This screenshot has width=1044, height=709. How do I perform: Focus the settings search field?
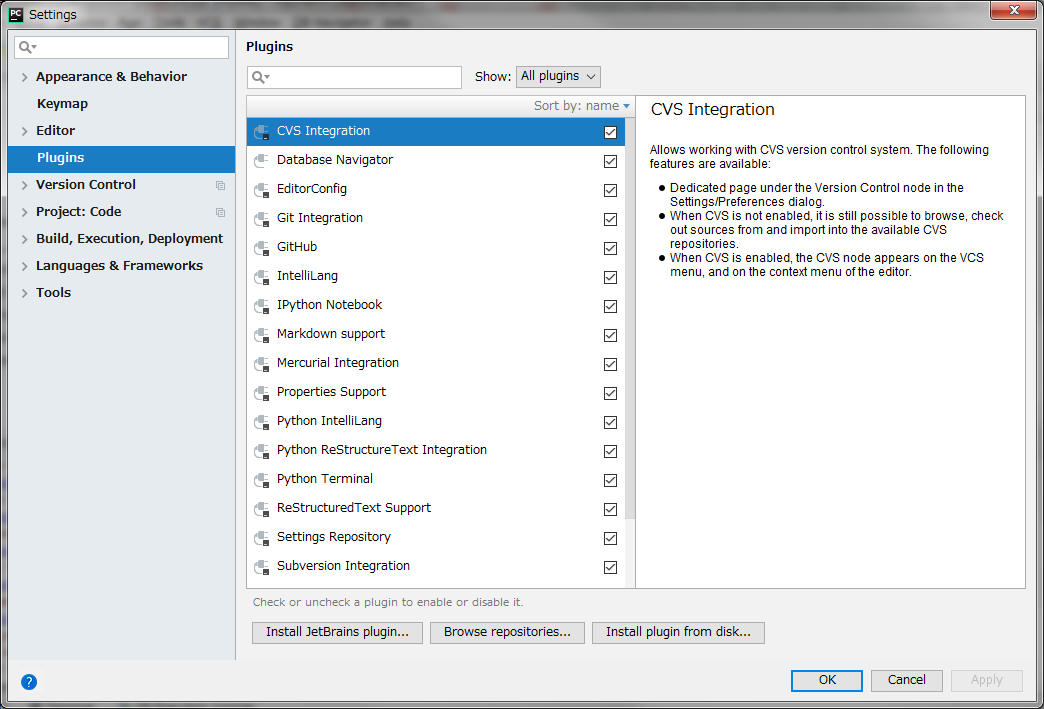121,47
